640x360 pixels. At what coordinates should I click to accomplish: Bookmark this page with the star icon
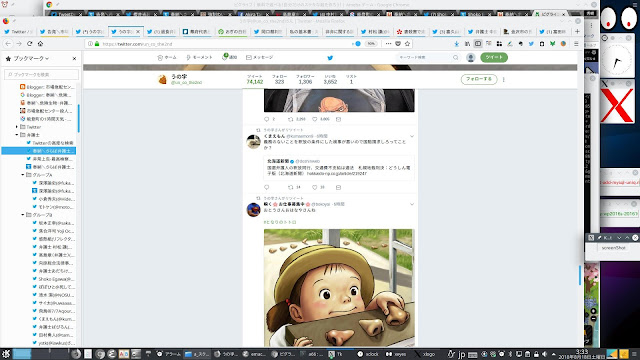(x=407, y=44)
